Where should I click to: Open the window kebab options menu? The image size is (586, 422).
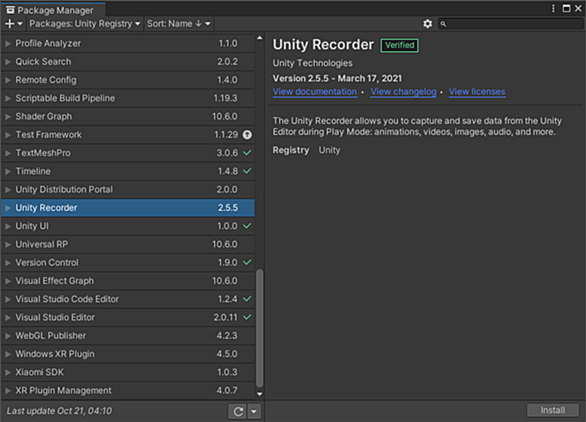pos(553,9)
